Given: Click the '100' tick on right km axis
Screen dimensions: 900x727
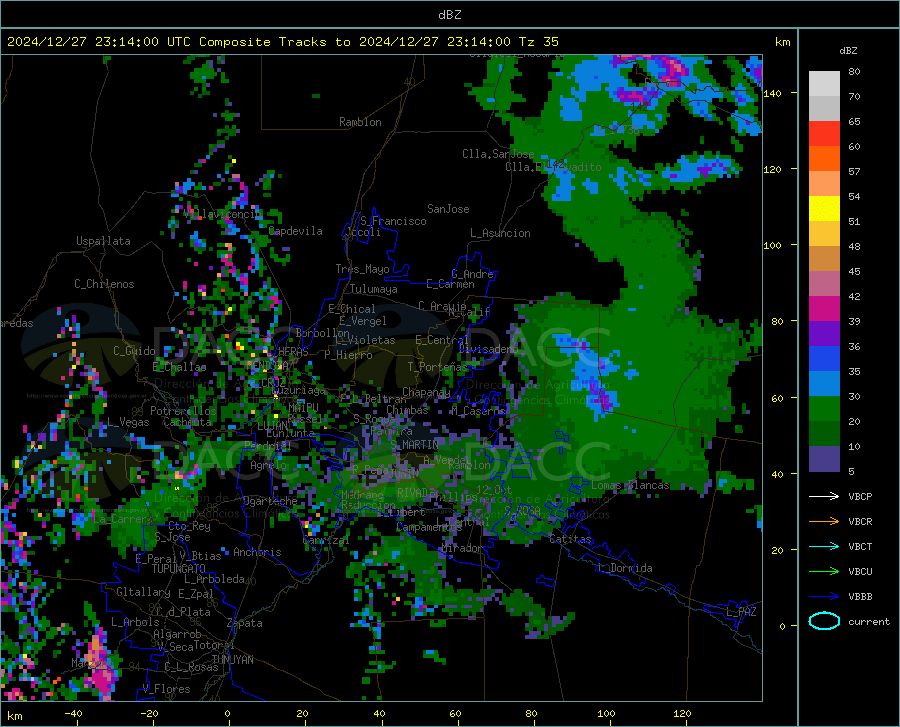Looking at the screenshot, I should pos(772,245).
